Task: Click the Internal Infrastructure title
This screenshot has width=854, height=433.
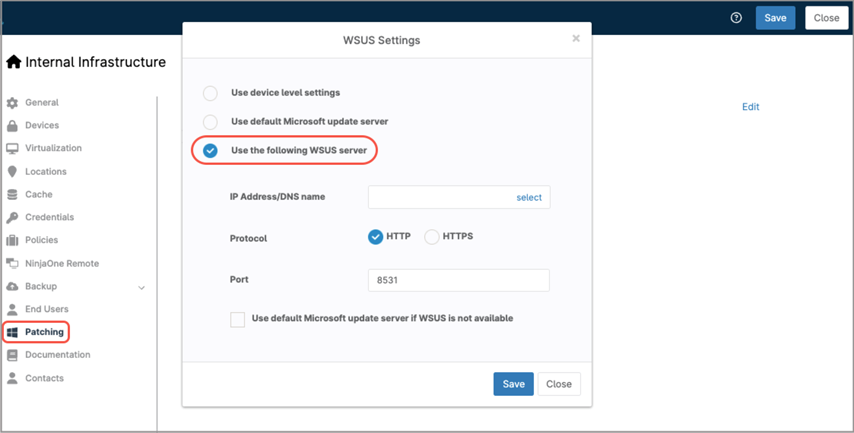Action: coord(96,62)
